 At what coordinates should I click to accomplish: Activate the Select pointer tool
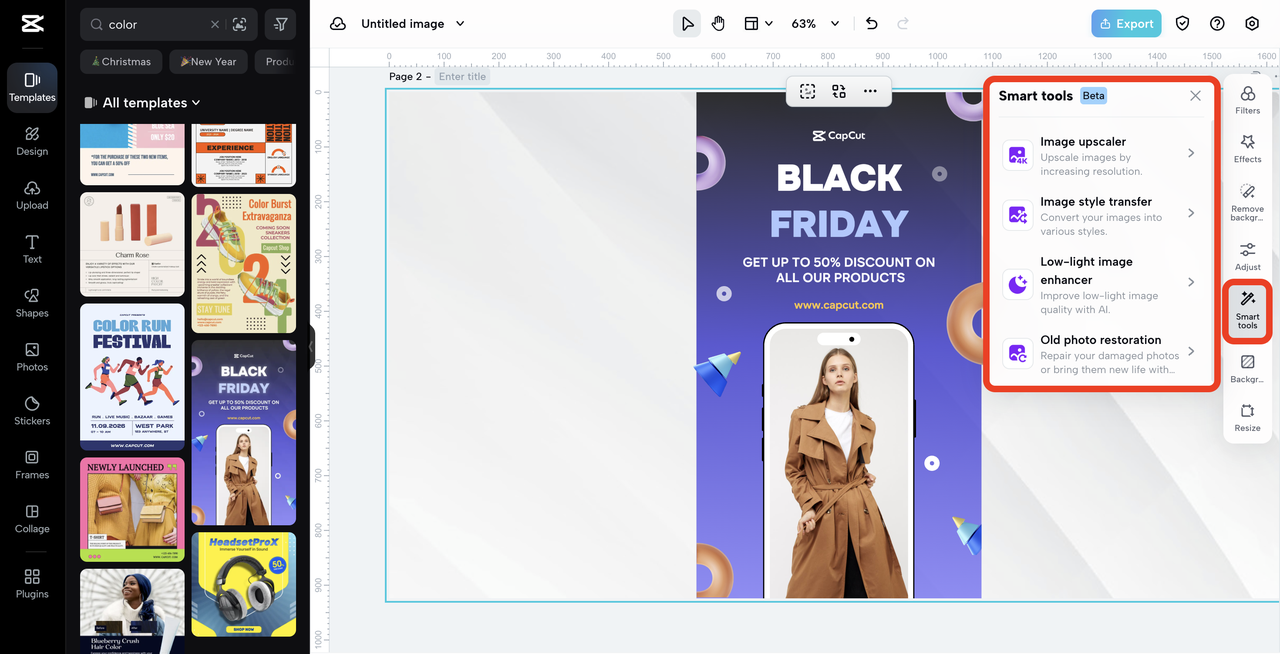point(687,24)
